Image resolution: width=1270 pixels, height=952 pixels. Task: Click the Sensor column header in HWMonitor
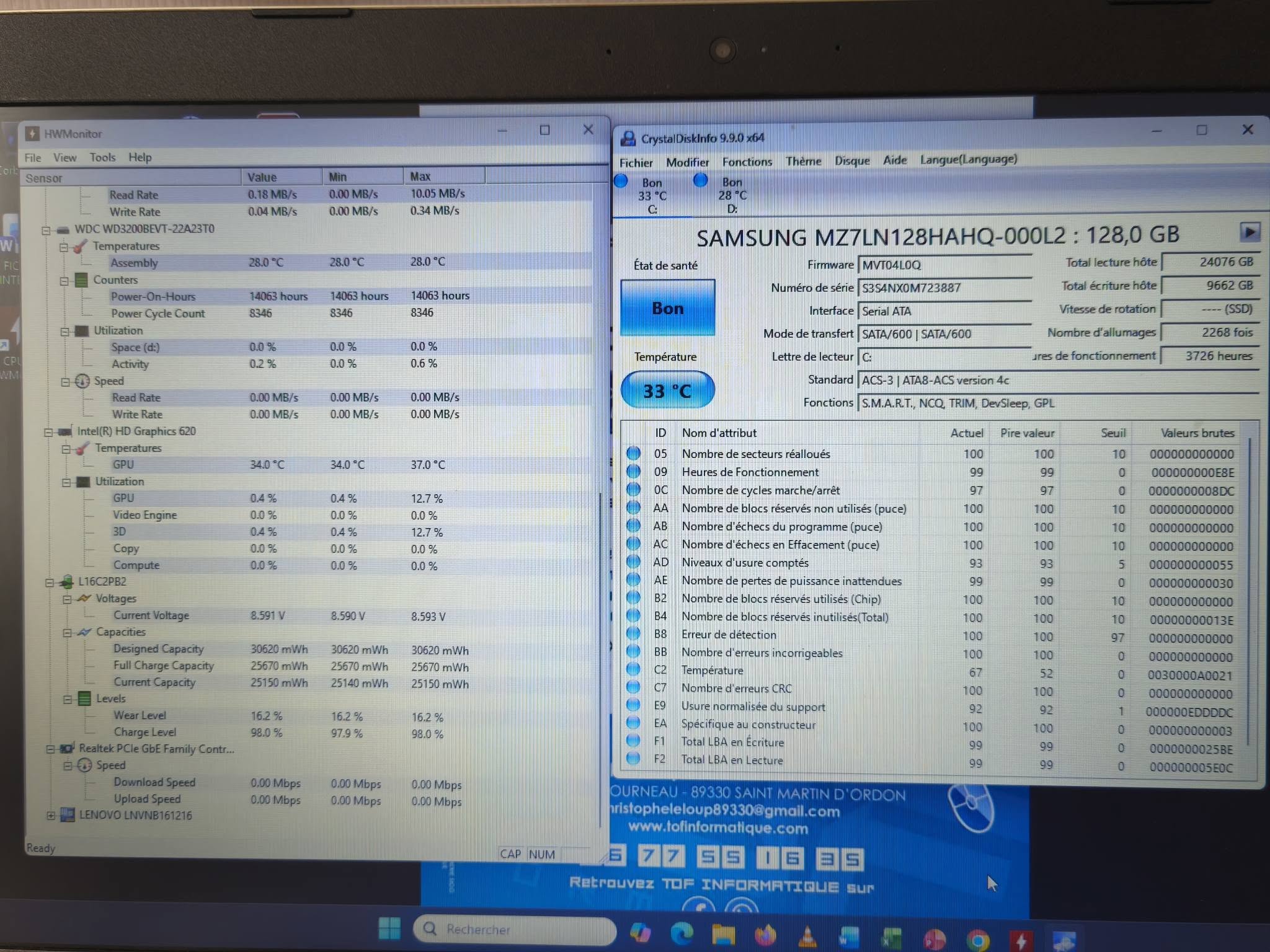coord(130,178)
